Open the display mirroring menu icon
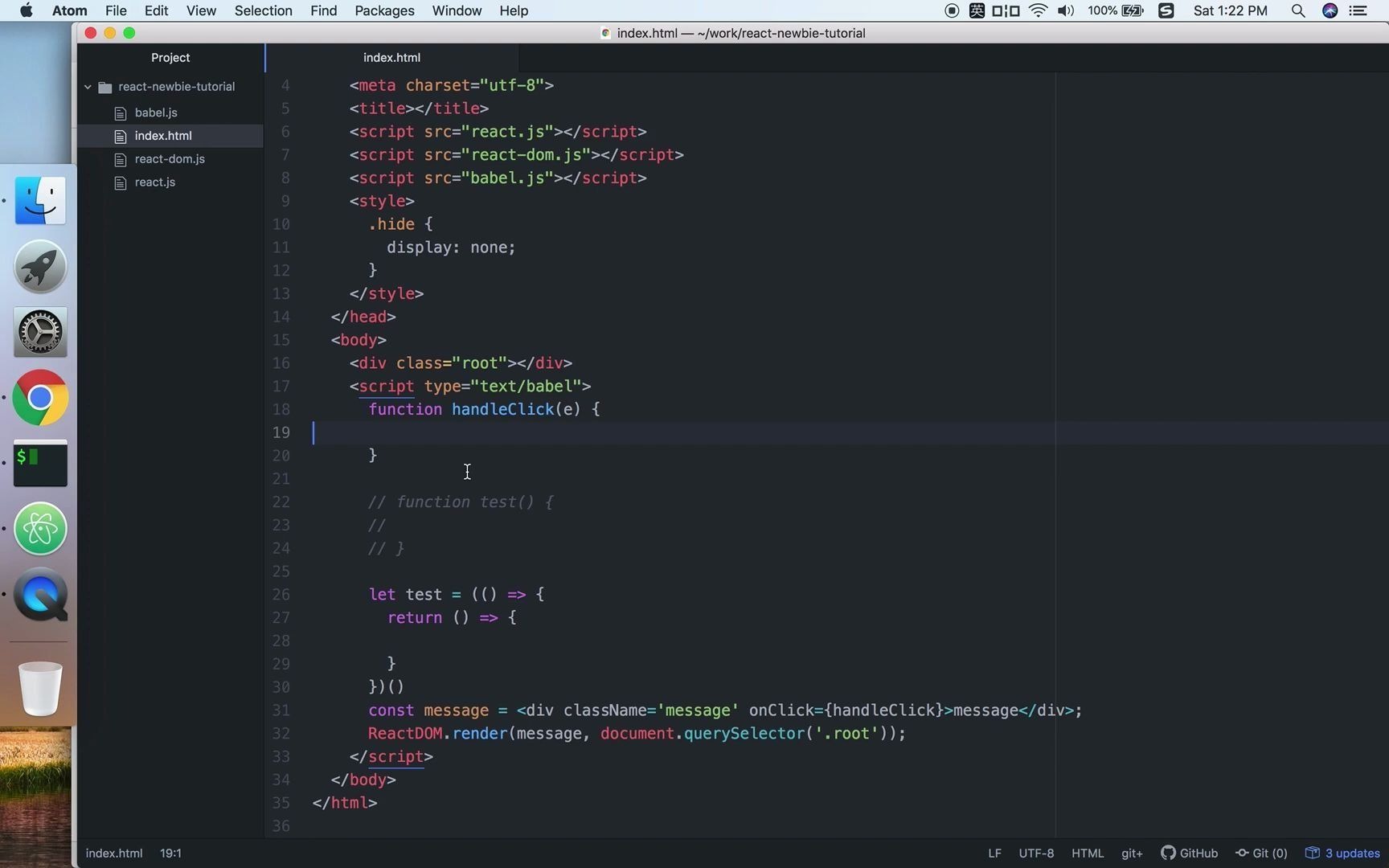1389x868 pixels. pos(1006,10)
